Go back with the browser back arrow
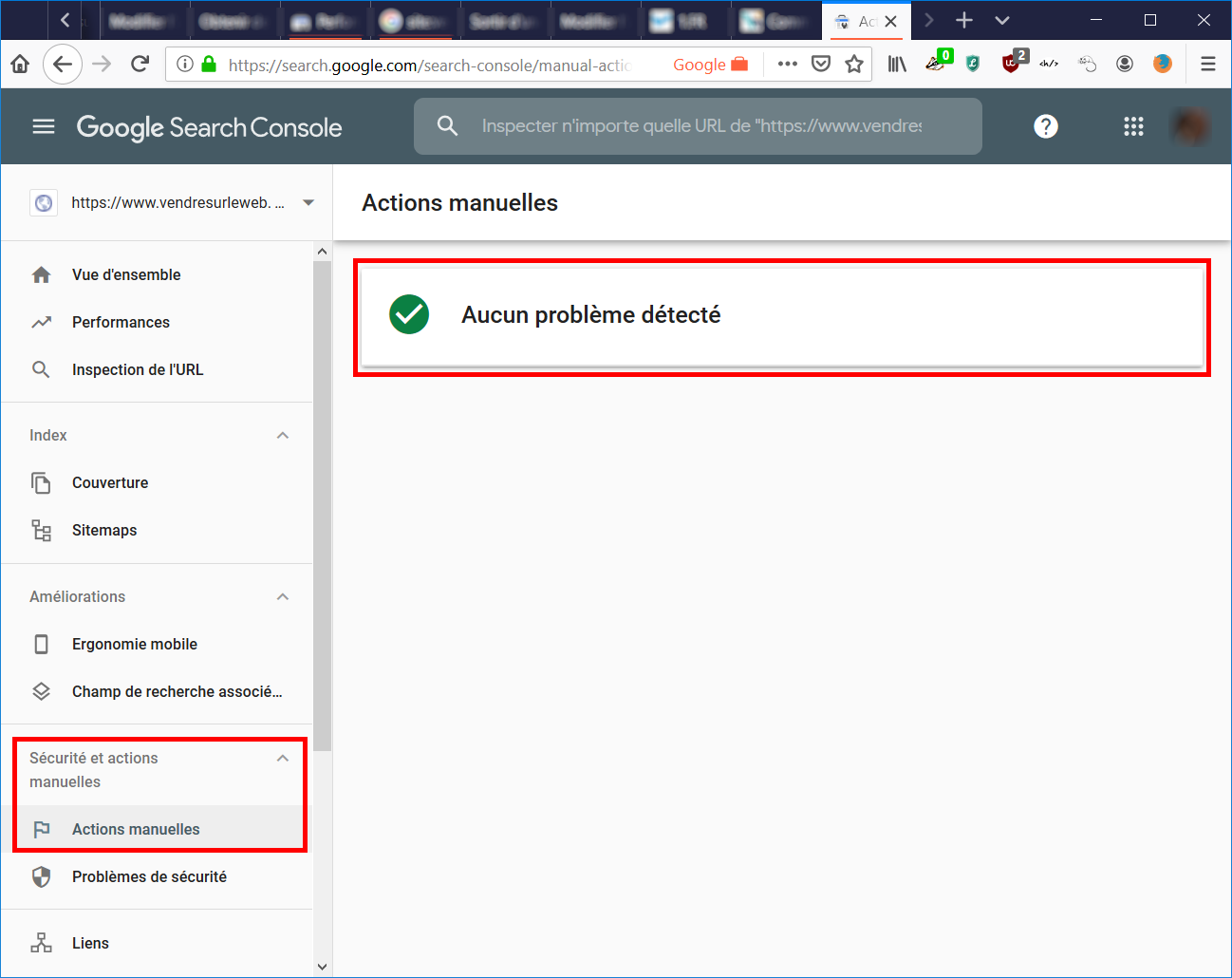 [62, 64]
